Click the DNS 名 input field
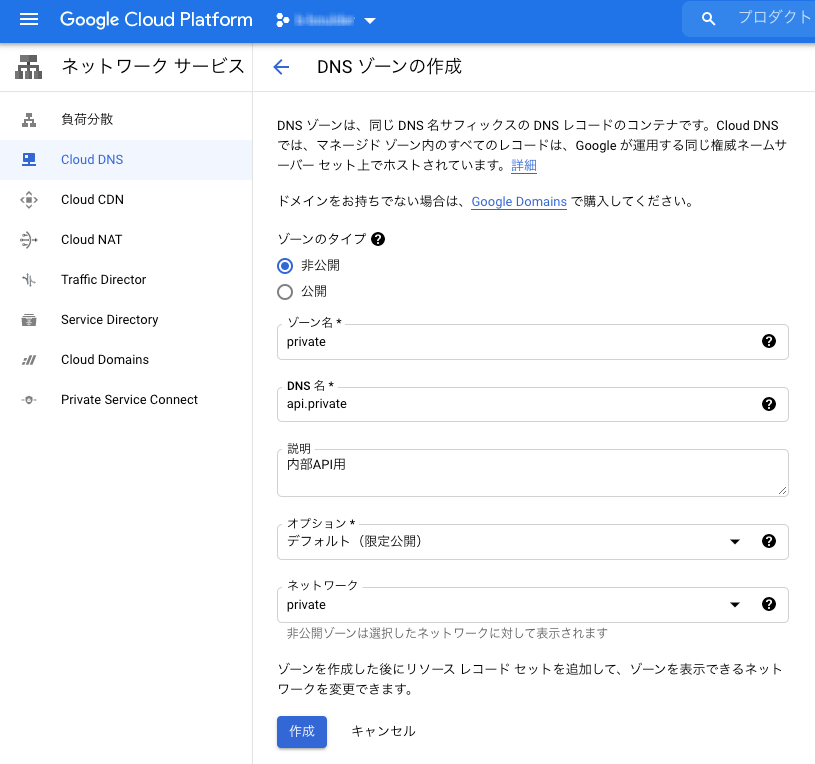Screen dimensions: 815x764 533,404
